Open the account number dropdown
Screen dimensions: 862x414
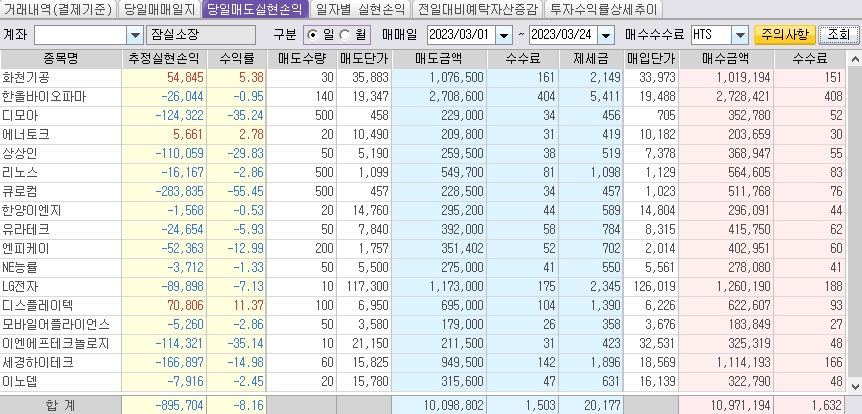click(136, 35)
